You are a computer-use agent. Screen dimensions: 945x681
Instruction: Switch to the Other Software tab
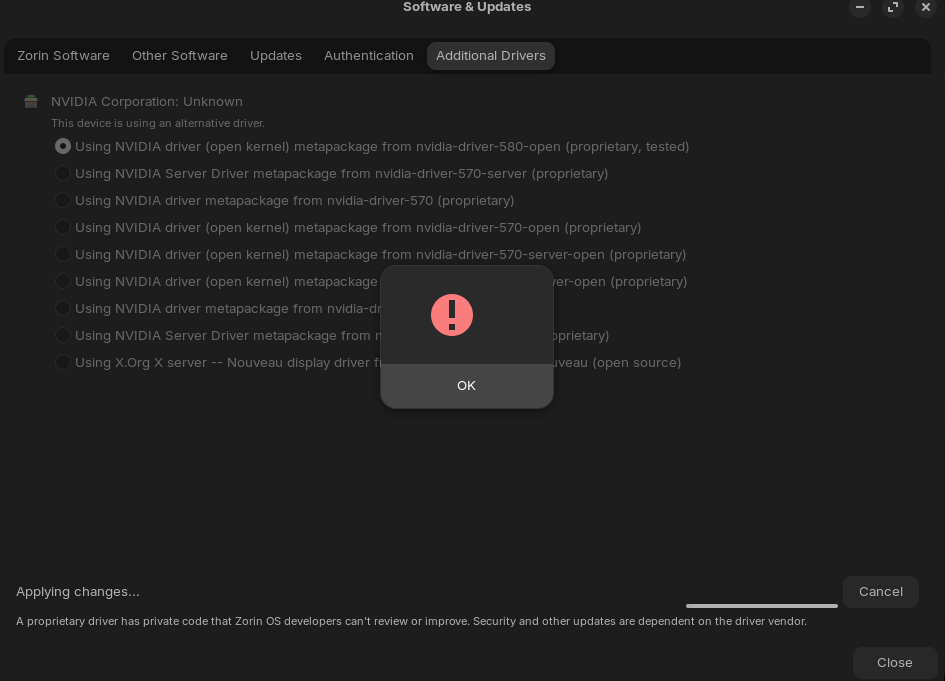(x=180, y=56)
